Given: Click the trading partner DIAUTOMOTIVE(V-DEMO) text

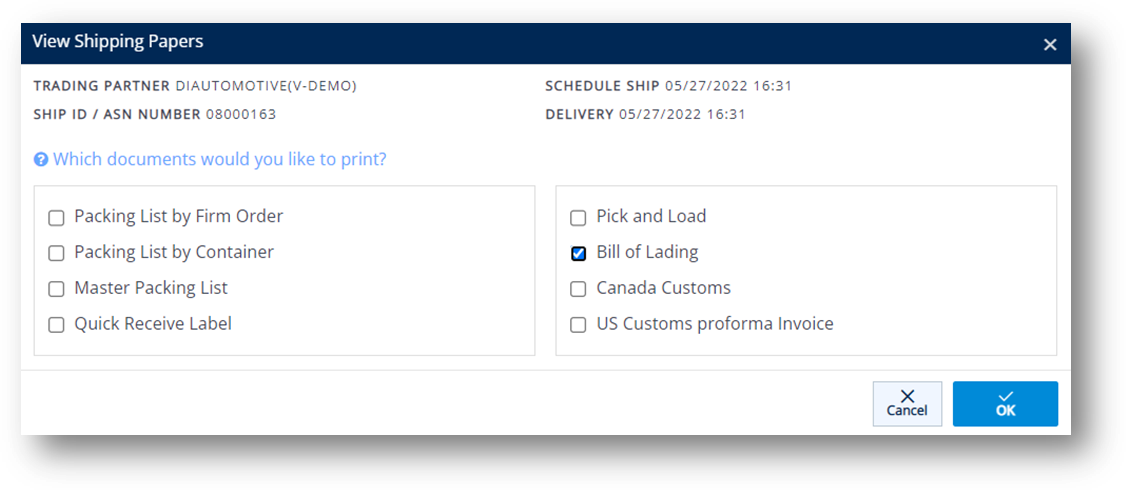Looking at the screenshot, I should tap(266, 86).
